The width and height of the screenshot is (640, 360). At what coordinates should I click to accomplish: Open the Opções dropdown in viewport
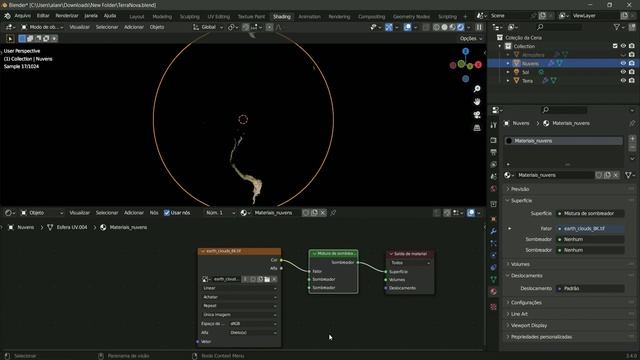[471, 38]
